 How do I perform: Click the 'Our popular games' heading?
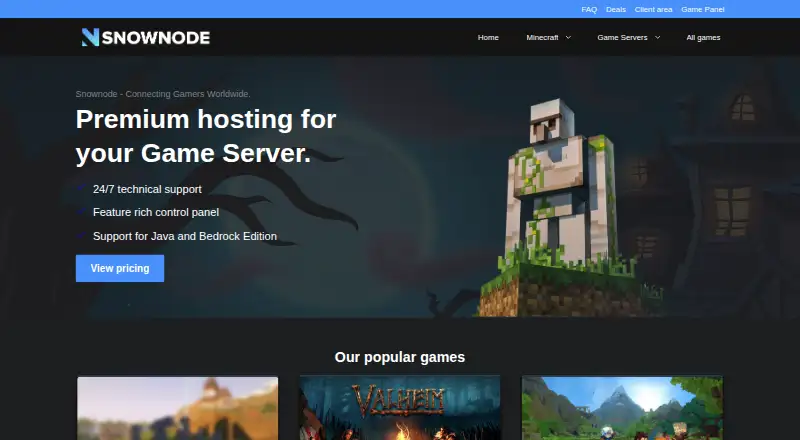click(400, 357)
